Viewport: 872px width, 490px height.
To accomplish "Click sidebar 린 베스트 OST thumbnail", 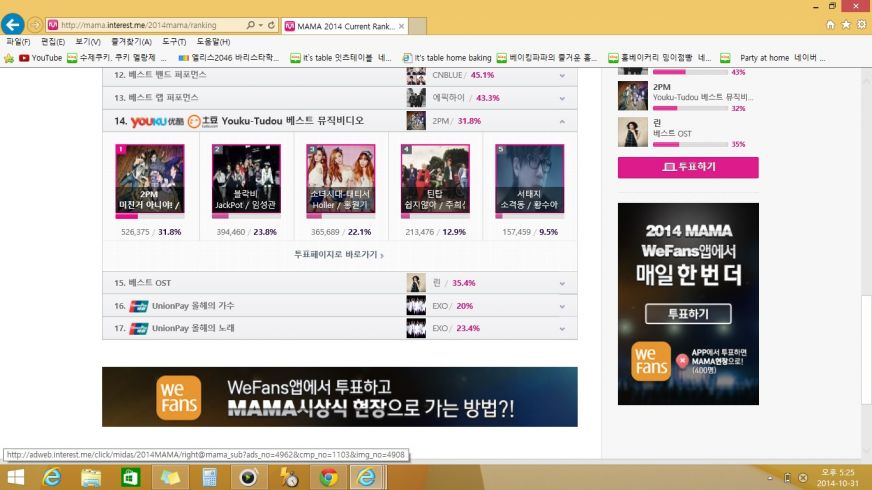I will tap(632, 132).
